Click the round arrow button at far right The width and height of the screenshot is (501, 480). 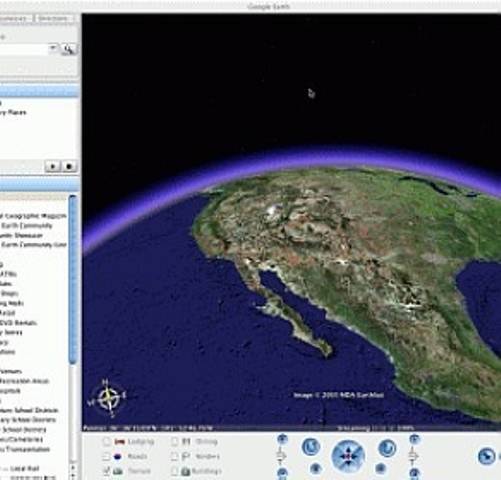[x=486, y=456]
